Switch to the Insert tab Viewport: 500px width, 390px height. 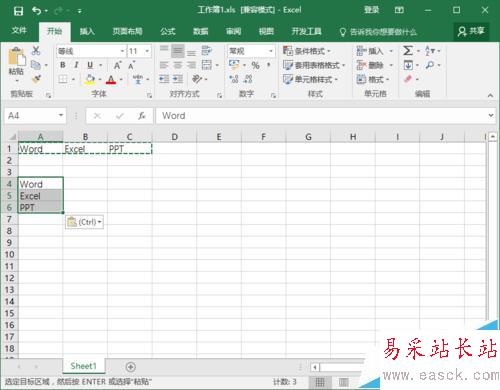(x=87, y=31)
